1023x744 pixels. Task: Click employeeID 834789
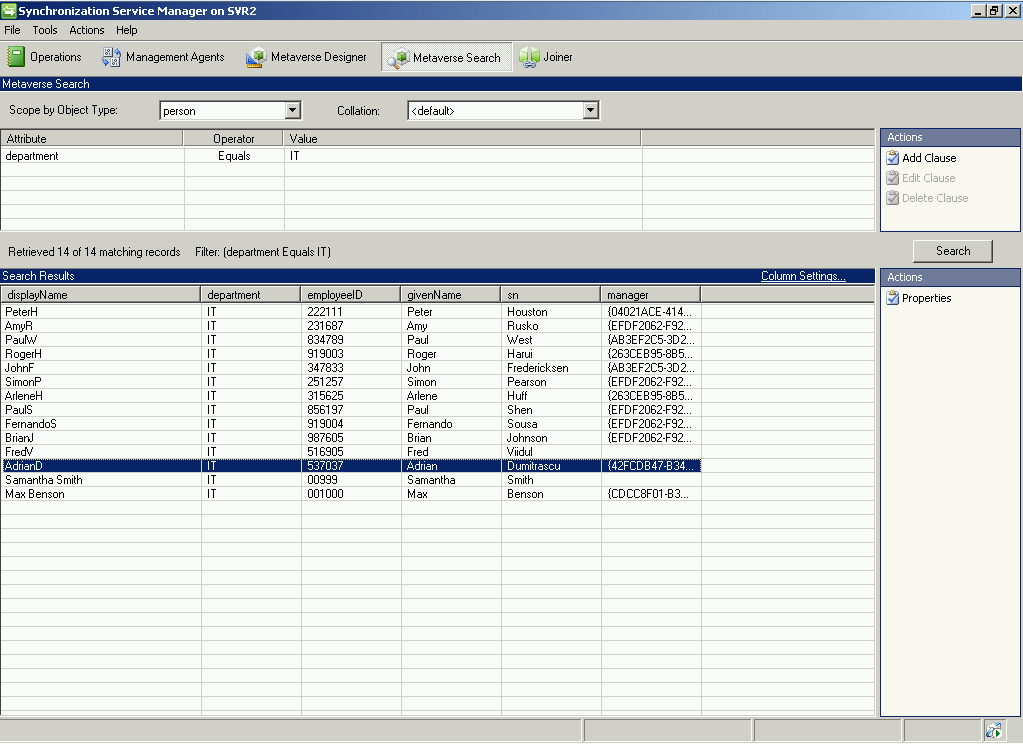pos(325,340)
